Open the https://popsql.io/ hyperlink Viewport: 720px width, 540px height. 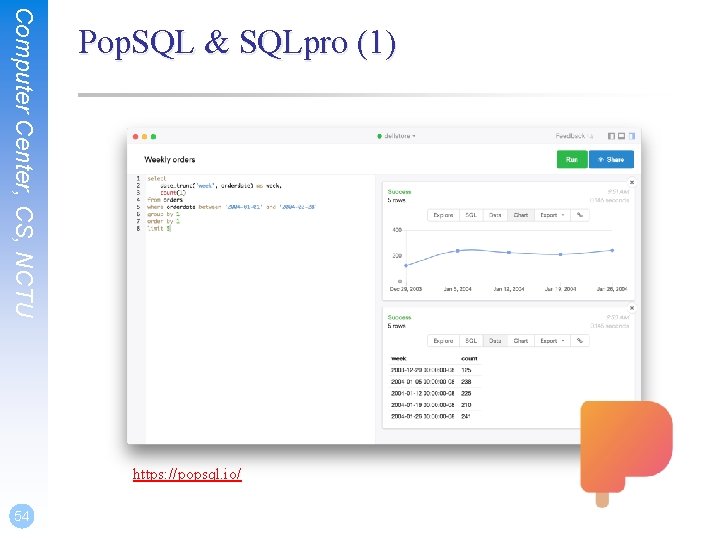coord(187,474)
